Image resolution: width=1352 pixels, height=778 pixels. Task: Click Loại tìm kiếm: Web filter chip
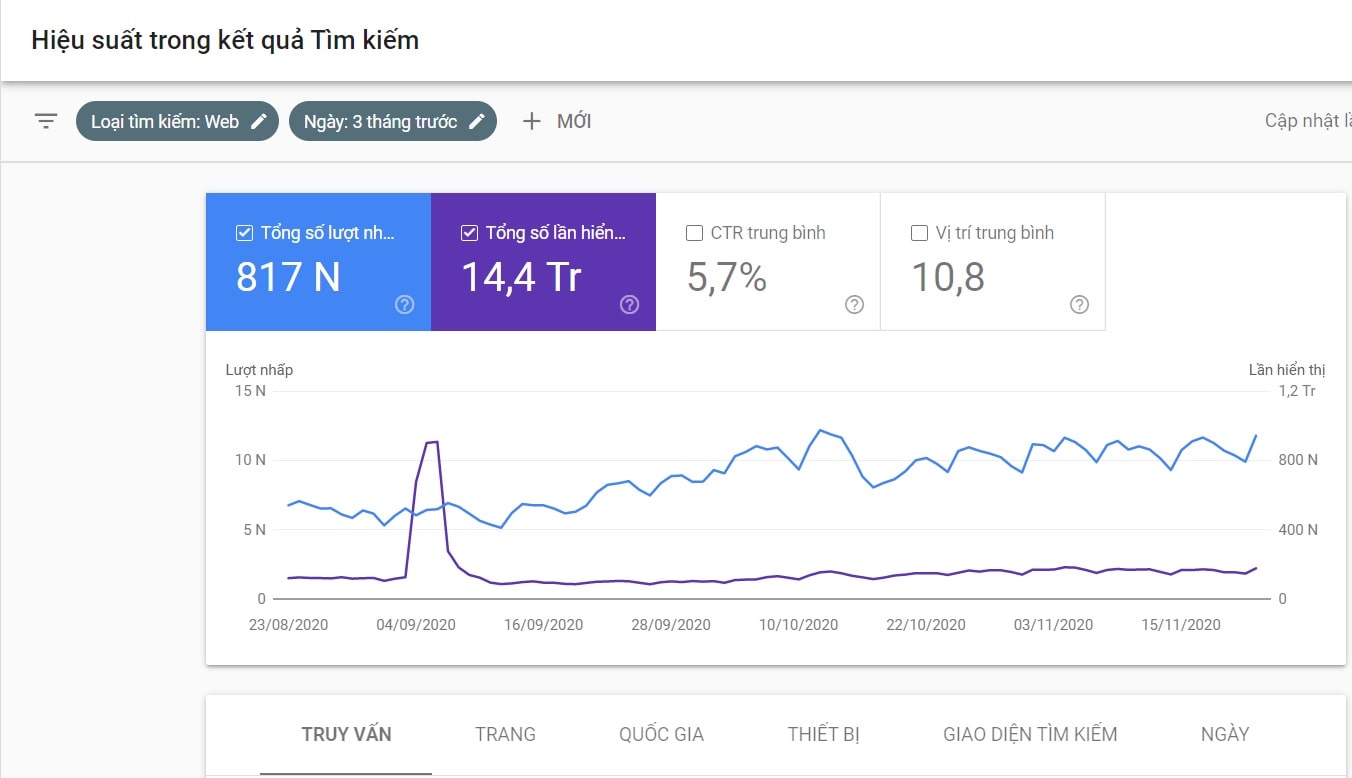click(x=177, y=122)
